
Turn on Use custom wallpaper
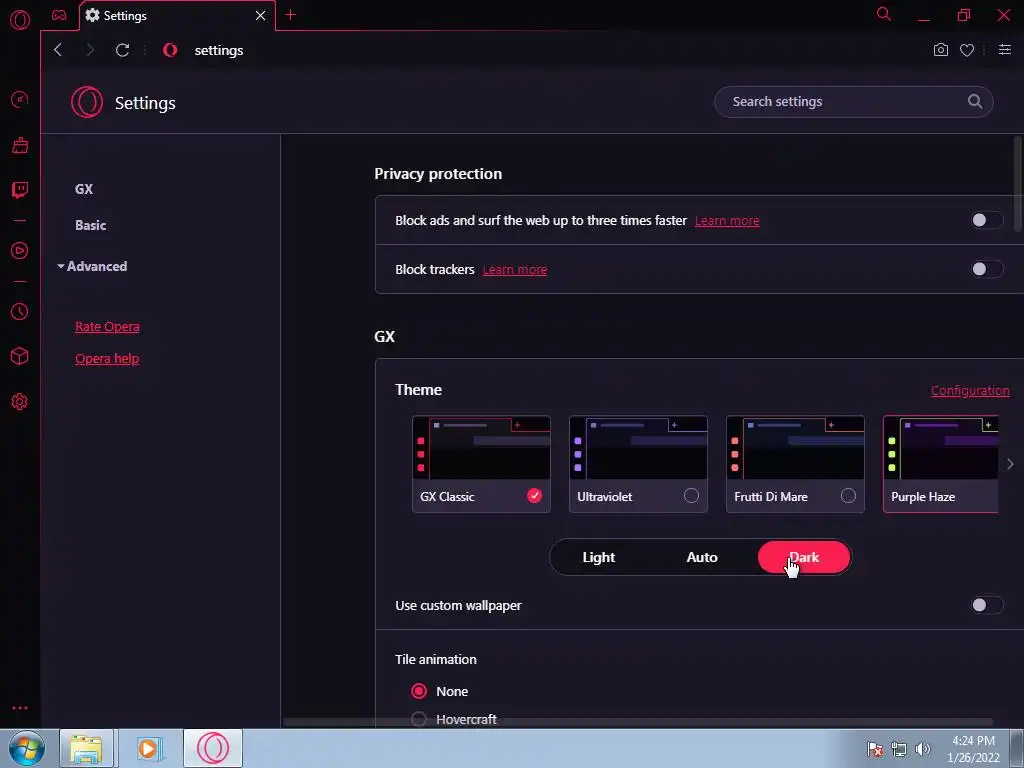click(986, 605)
